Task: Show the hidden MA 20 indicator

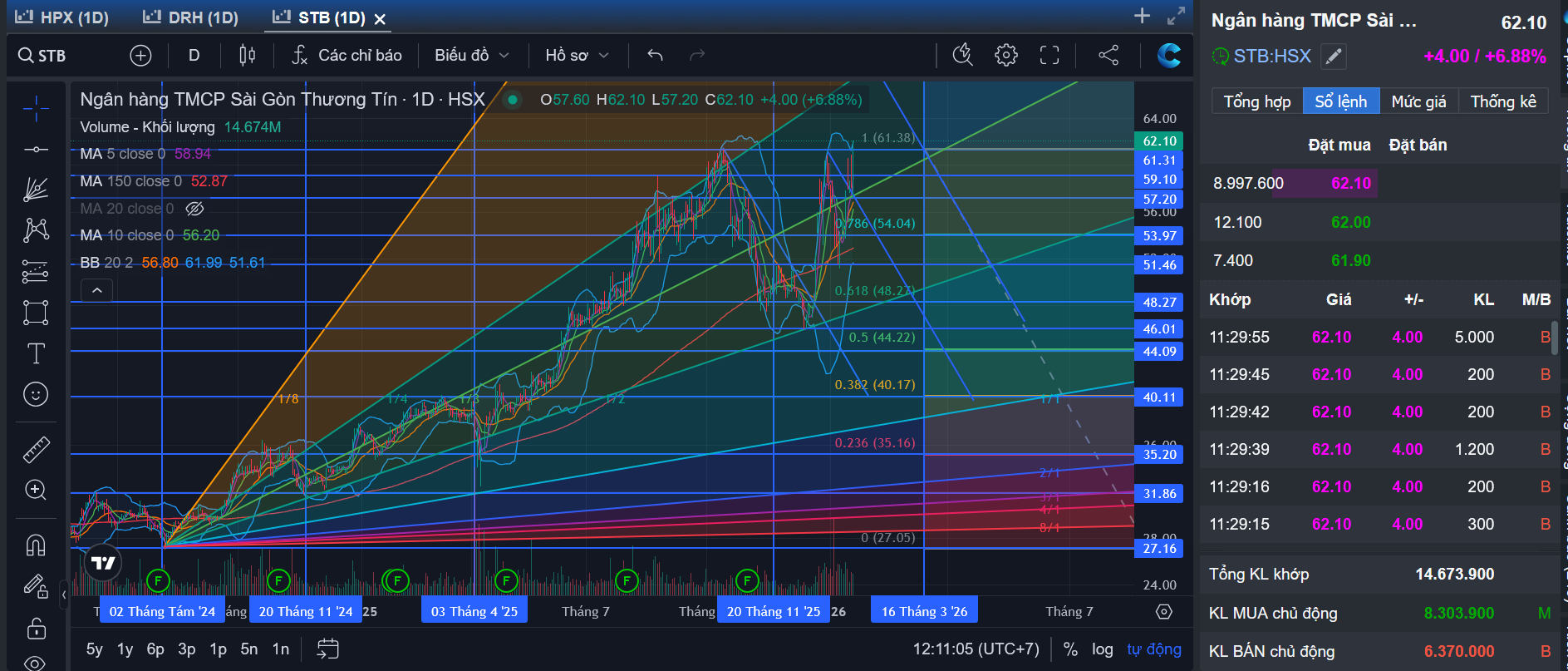Action: point(194,209)
